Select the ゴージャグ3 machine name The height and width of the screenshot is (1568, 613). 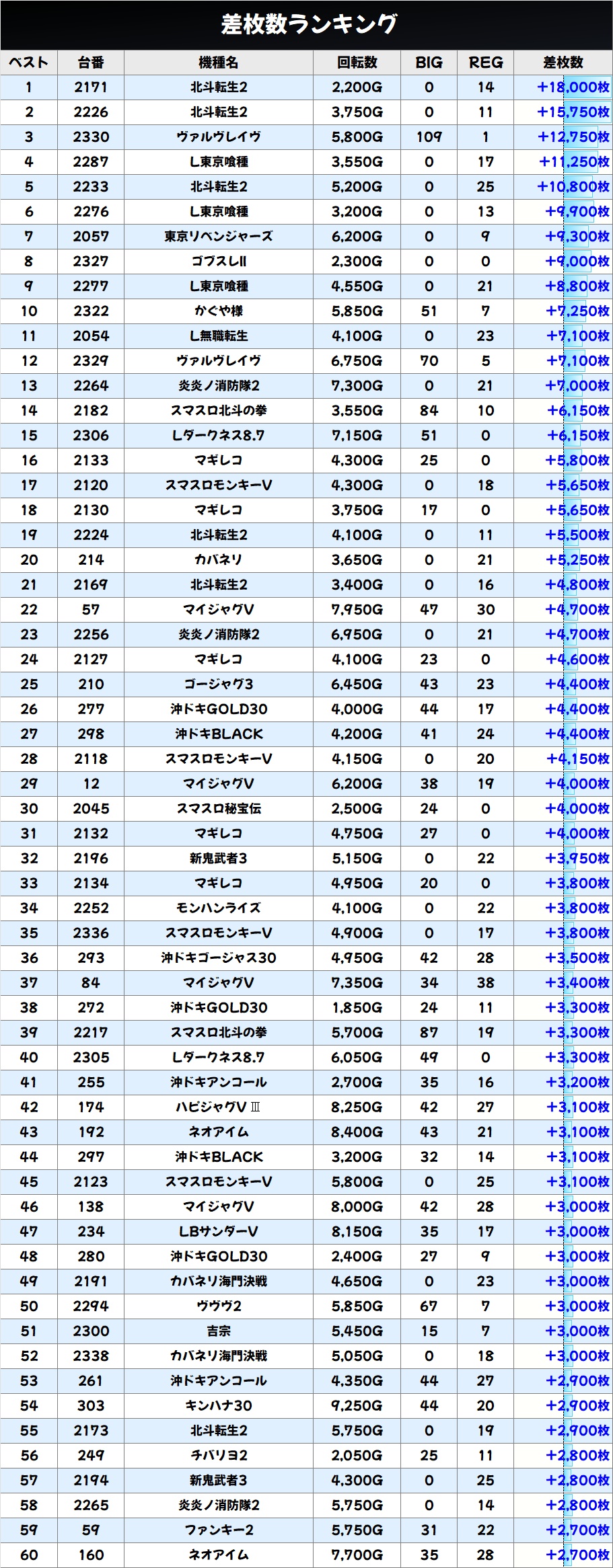tap(219, 684)
